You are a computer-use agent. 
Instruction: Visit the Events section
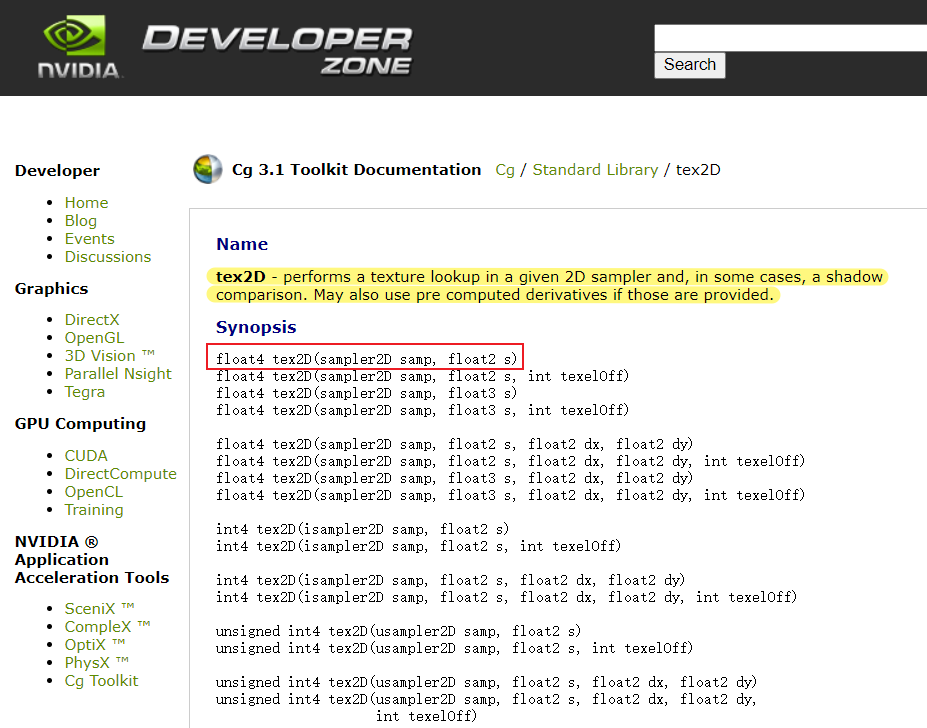point(89,238)
